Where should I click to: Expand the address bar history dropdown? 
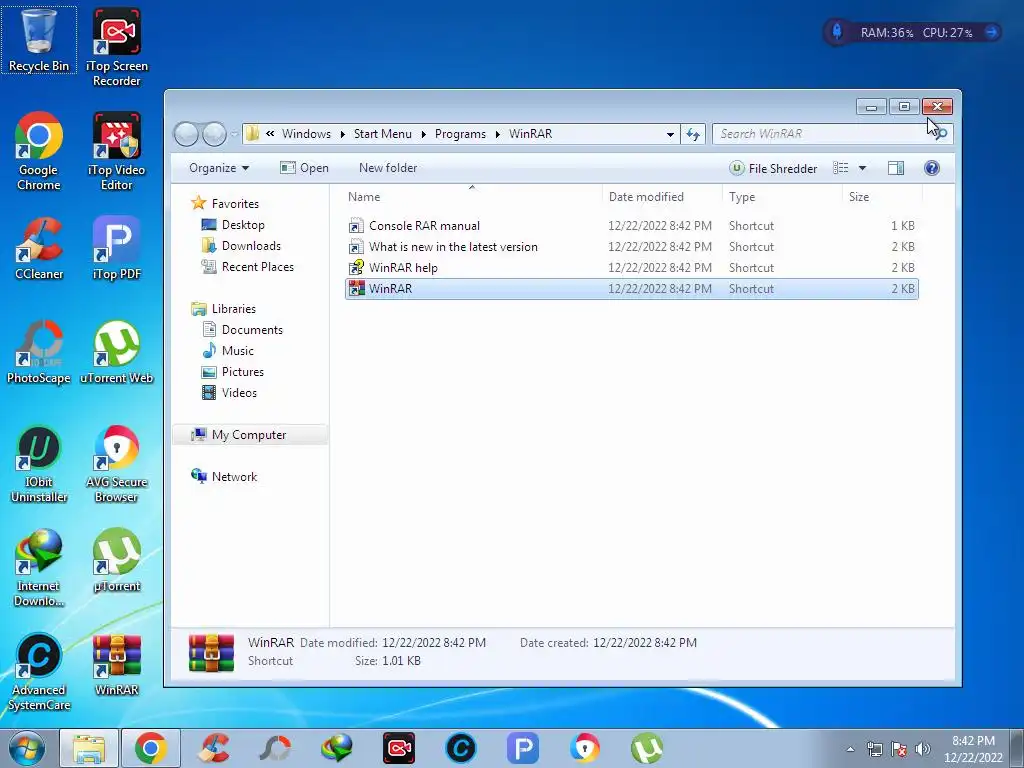click(x=670, y=135)
